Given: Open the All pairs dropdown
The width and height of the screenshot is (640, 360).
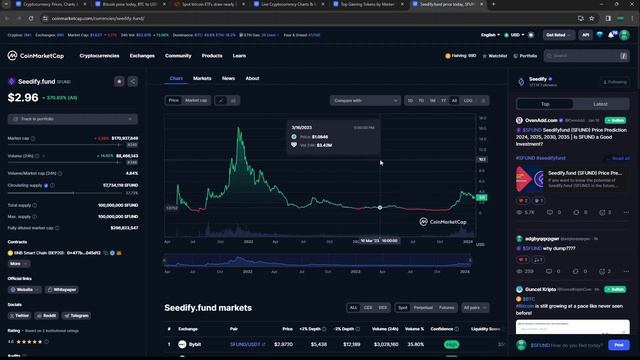Looking at the screenshot, I should (x=475, y=308).
